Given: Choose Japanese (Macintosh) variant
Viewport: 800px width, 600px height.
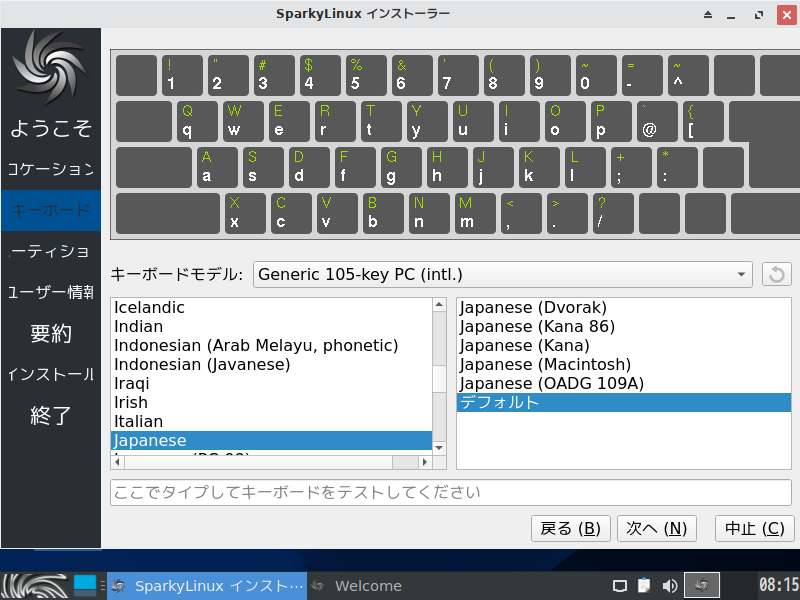Looking at the screenshot, I should [623, 364].
